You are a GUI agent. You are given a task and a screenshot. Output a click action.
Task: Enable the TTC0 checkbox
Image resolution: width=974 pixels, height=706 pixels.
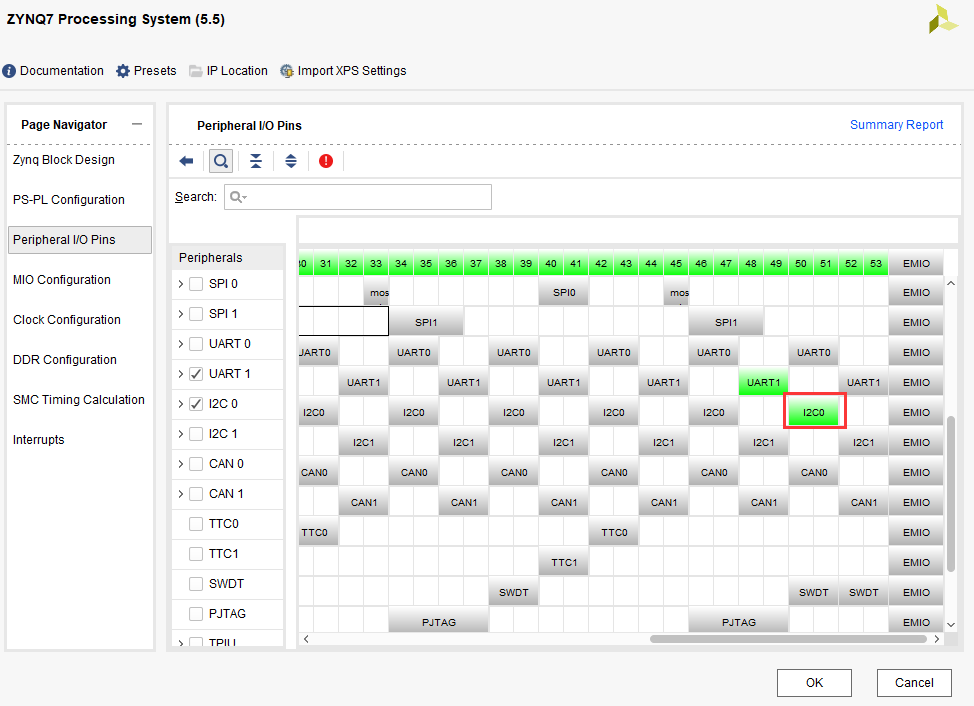[x=196, y=523]
